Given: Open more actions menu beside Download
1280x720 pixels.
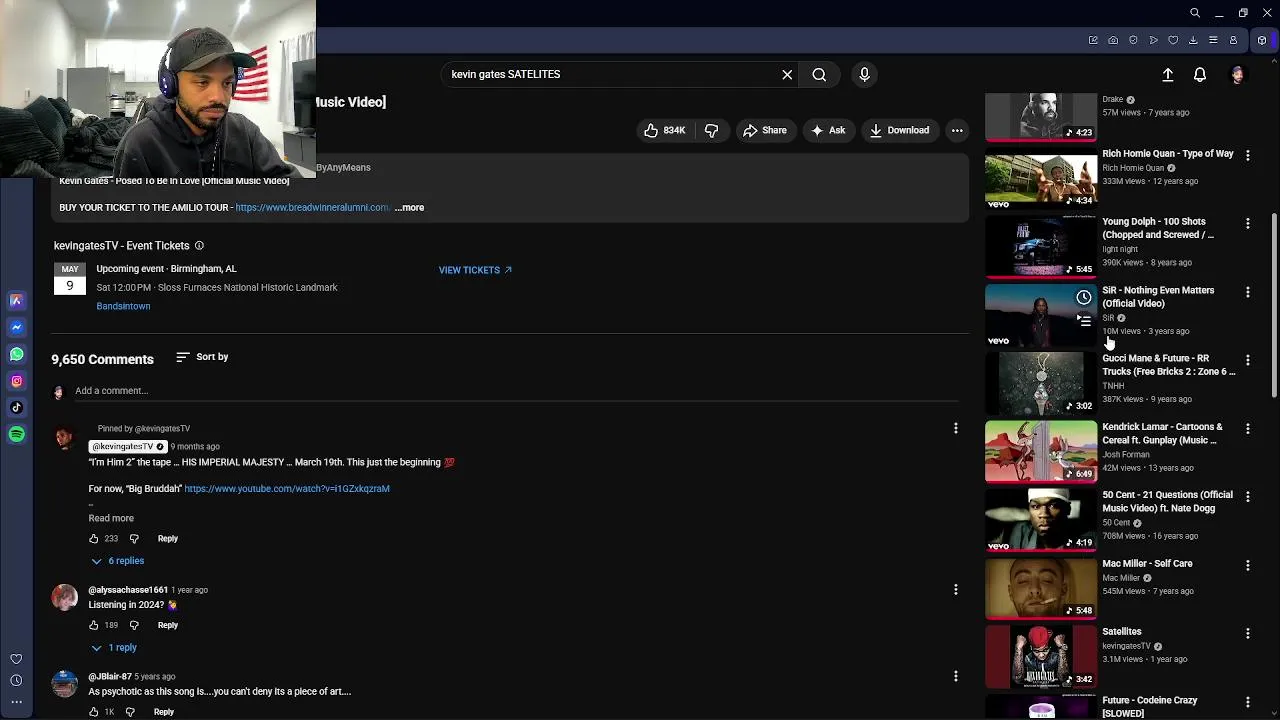Looking at the screenshot, I should coord(957,130).
